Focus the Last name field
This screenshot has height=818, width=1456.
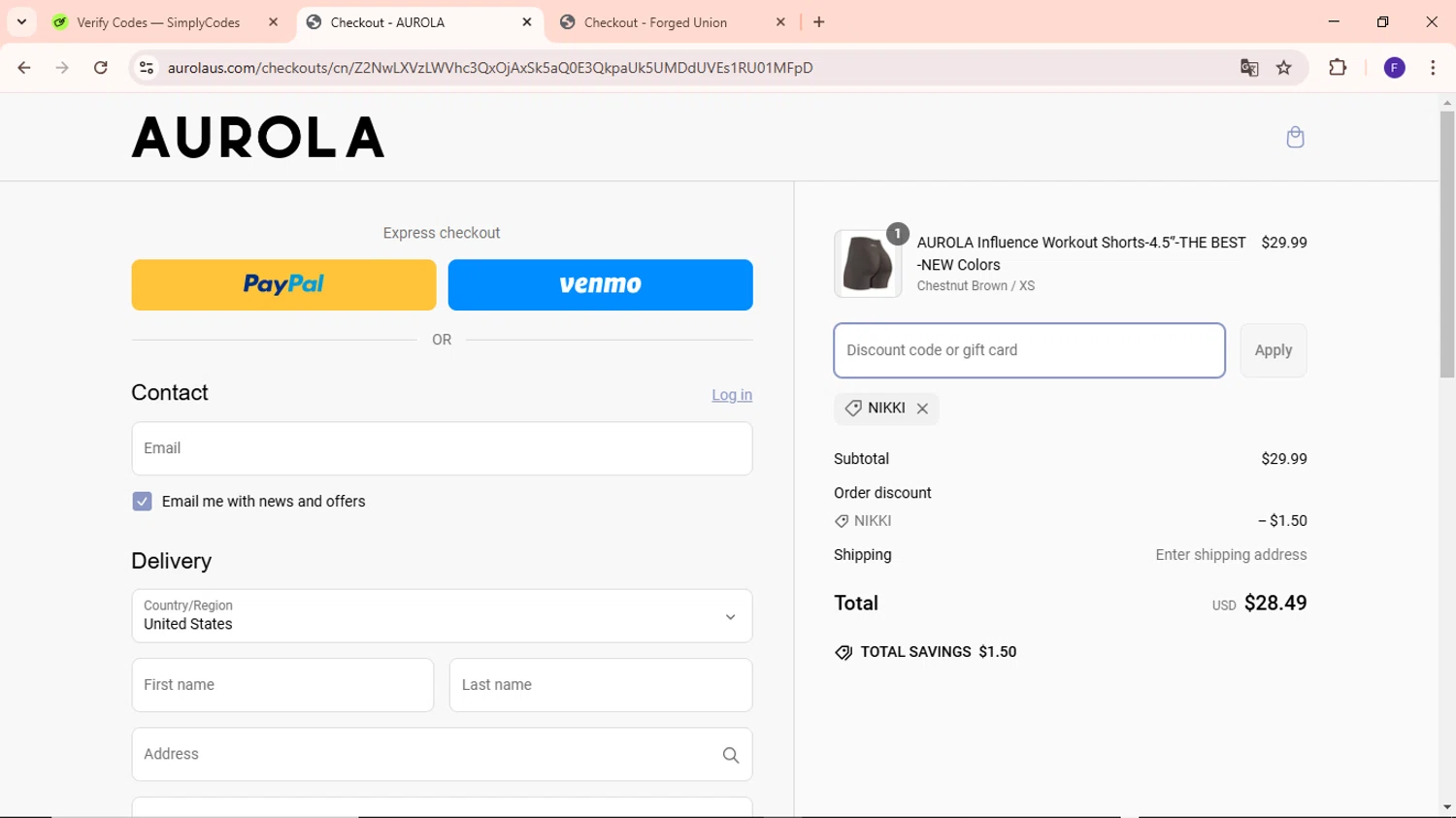click(600, 685)
